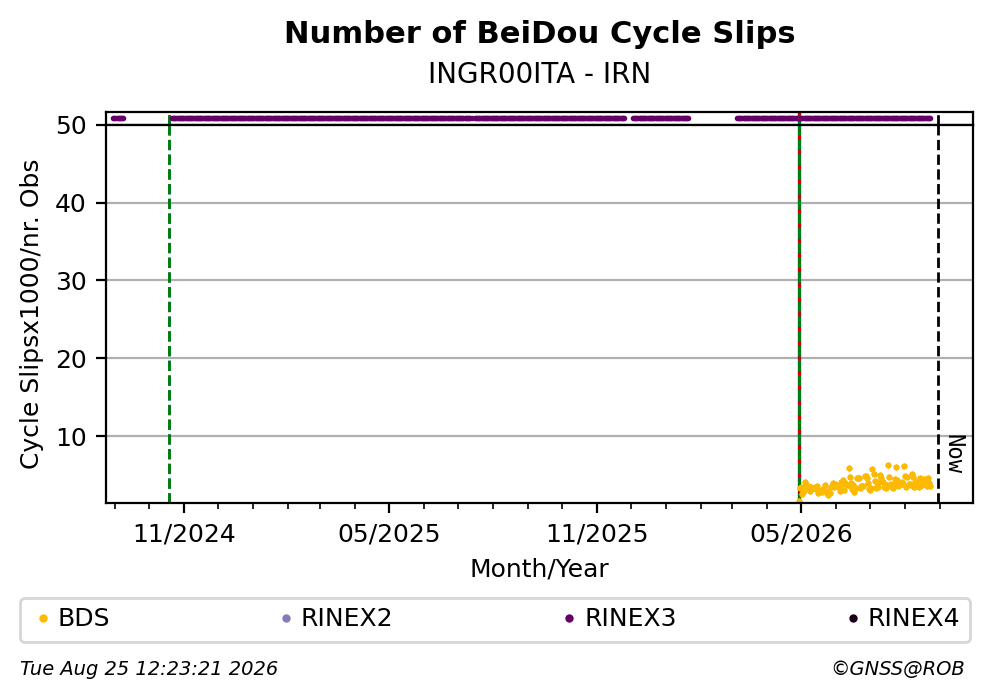Click the INGR00ITA - IRN subtitle

pos(540,73)
